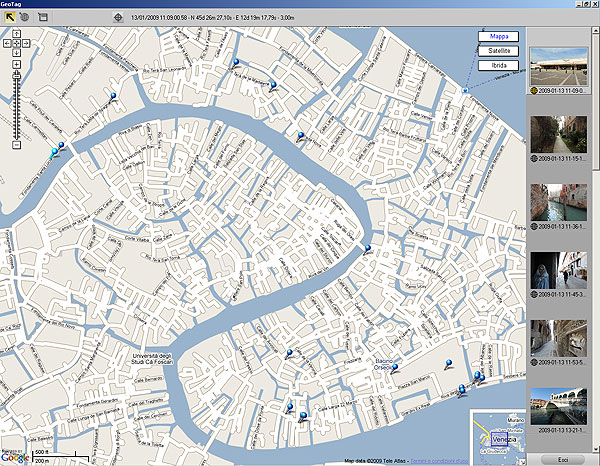Click Venezia rectangle in overview minimap
600x466 pixels.
pyautogui.click(x=499, y=439)
